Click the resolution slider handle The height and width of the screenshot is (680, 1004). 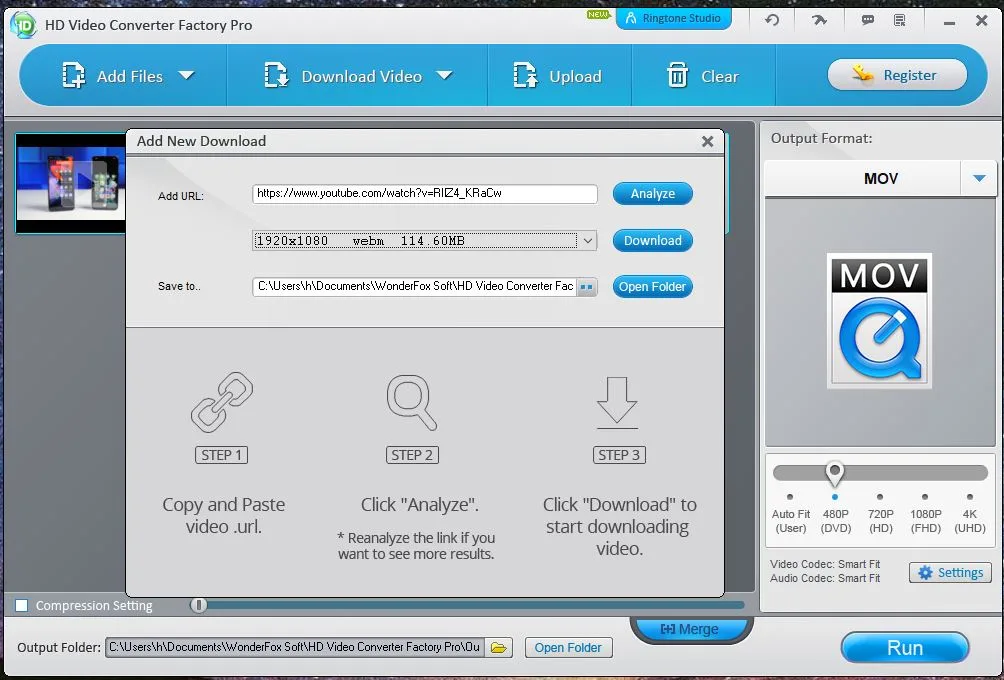click(x=834, y=473)
